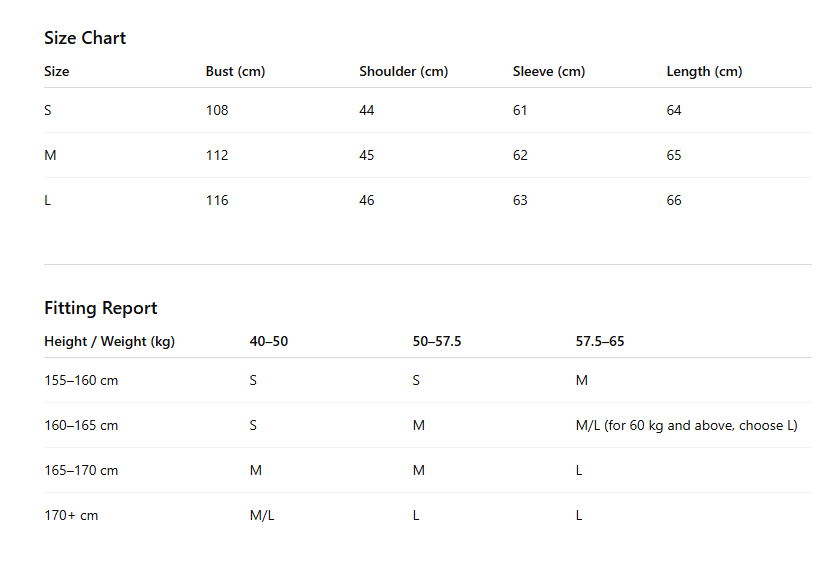
Task: Click the Length (cm) column header
Action: (704, 71)
